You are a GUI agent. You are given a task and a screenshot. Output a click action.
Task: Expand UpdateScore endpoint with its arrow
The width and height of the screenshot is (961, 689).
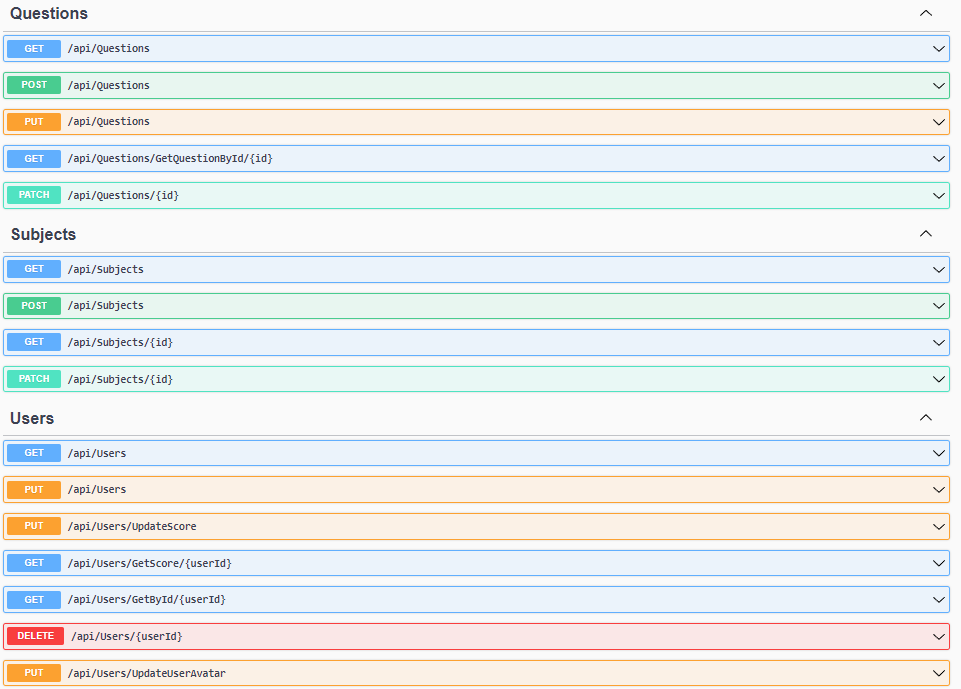(938, 526)
